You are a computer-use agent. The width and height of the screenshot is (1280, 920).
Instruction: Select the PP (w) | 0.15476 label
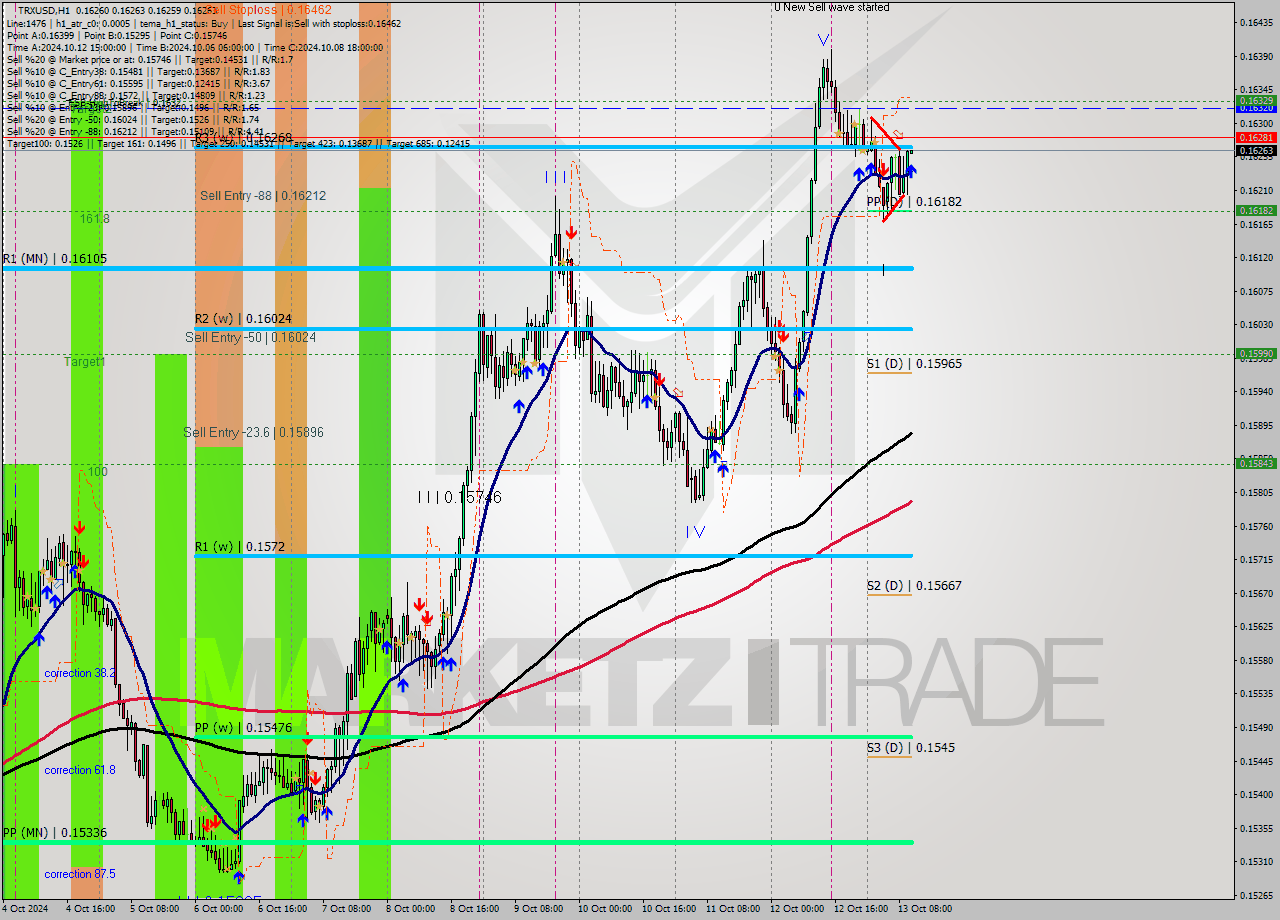243,728
